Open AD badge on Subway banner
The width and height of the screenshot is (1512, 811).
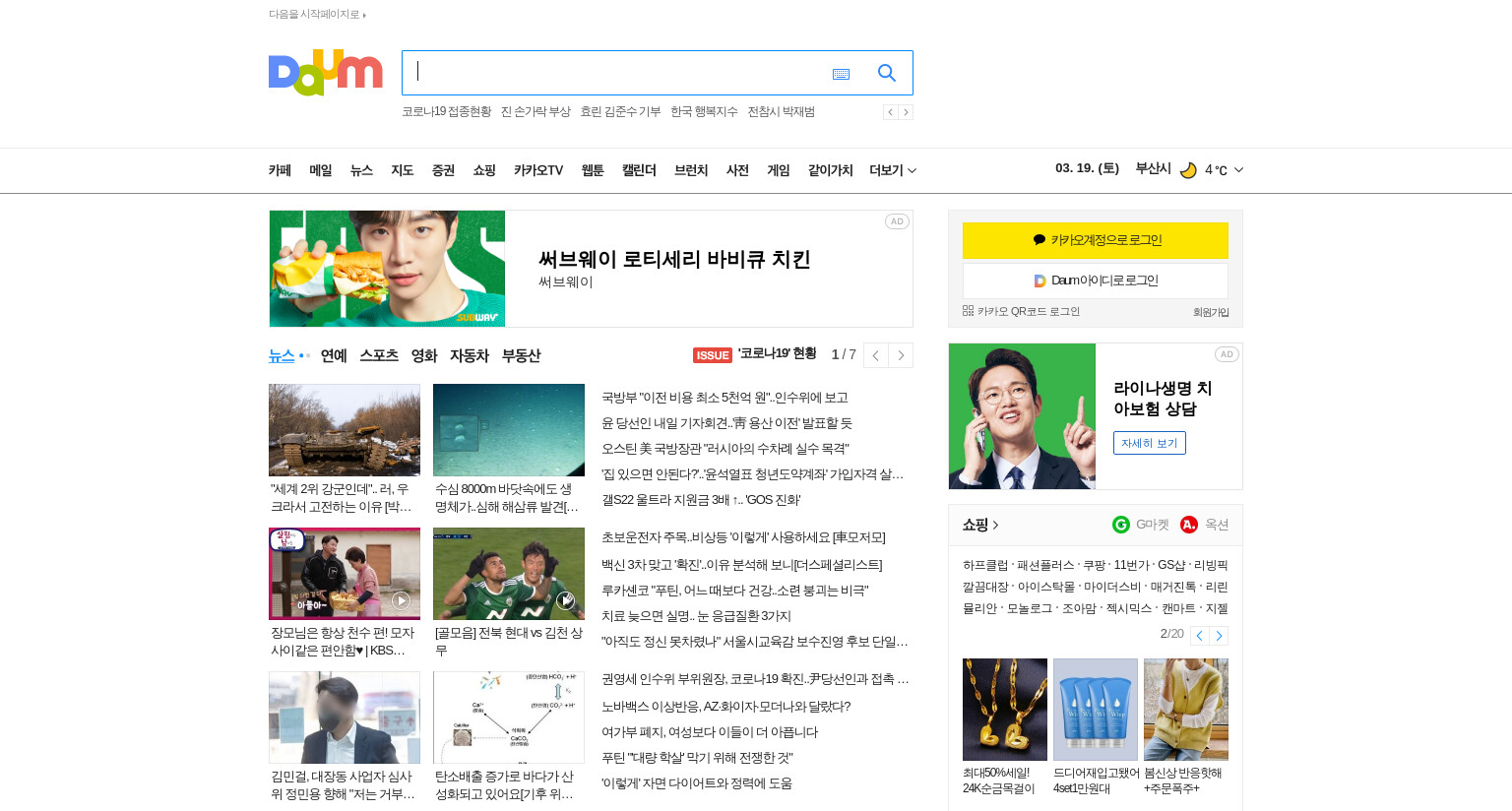[897, 221]
